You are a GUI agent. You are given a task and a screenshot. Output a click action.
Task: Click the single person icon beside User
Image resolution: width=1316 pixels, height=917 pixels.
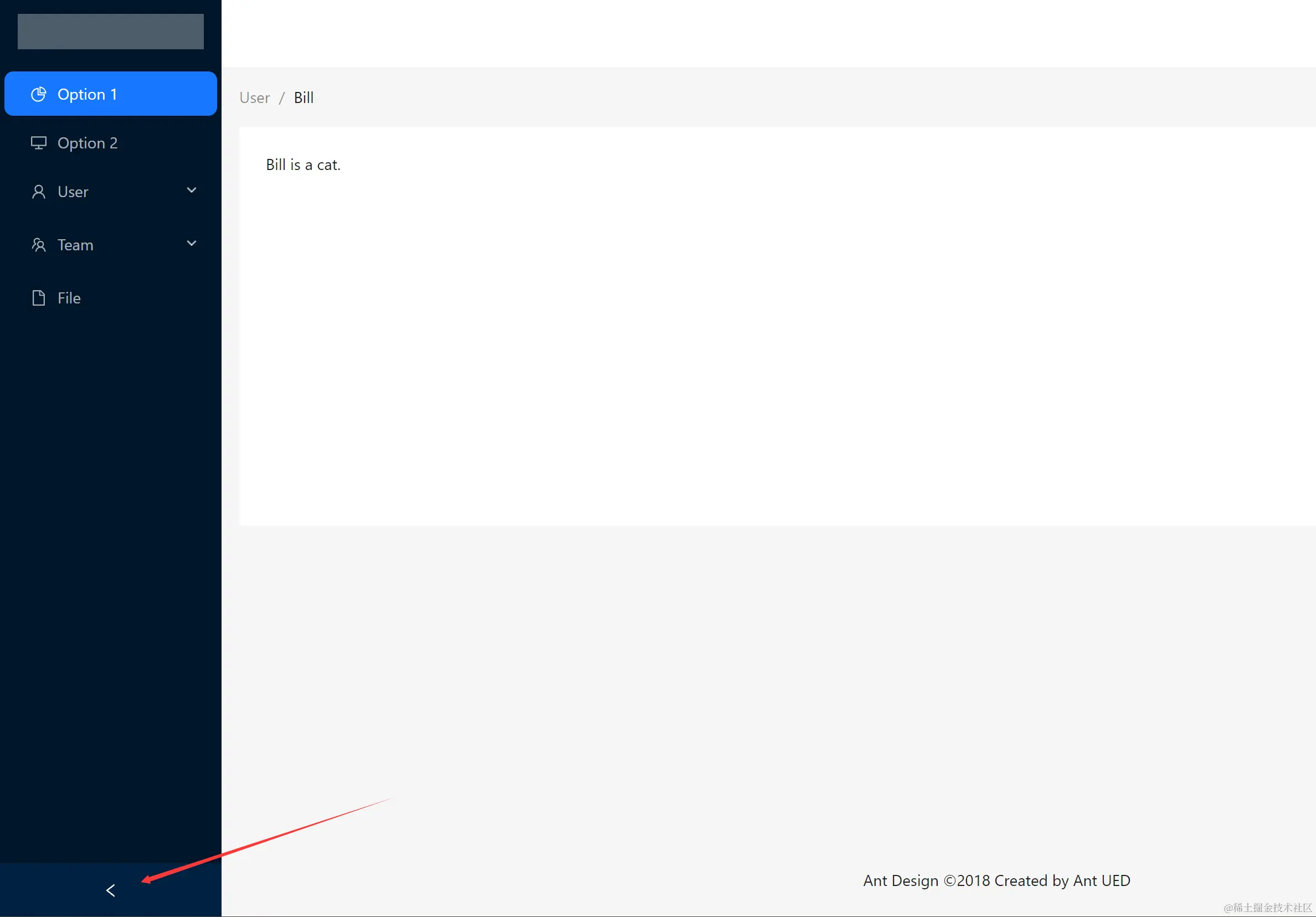click(x=38, y=192)
